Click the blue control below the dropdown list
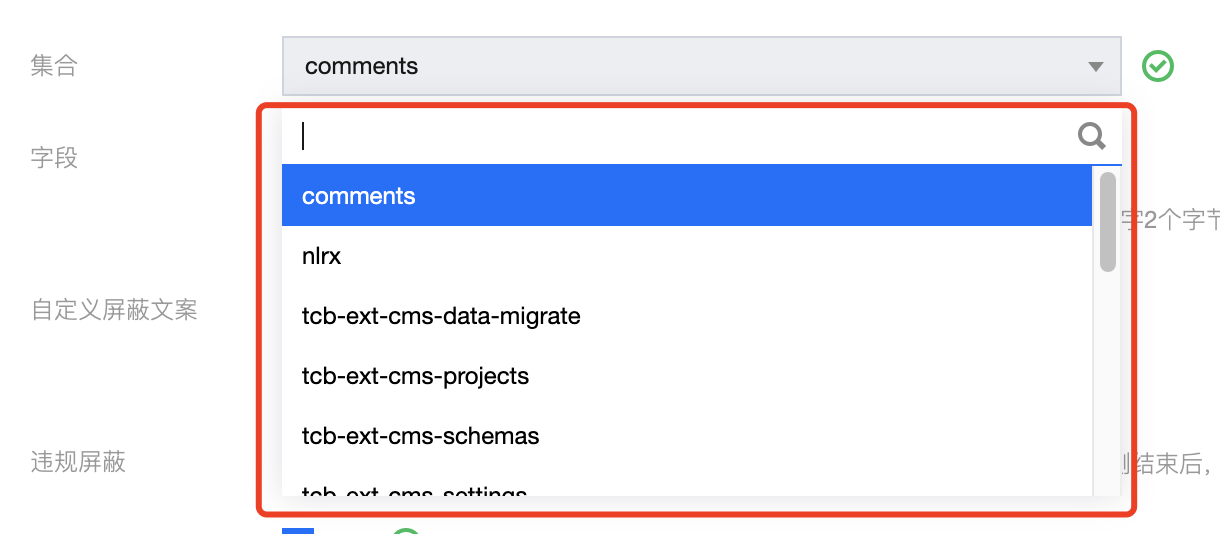1220x534 pixels. 298,530
